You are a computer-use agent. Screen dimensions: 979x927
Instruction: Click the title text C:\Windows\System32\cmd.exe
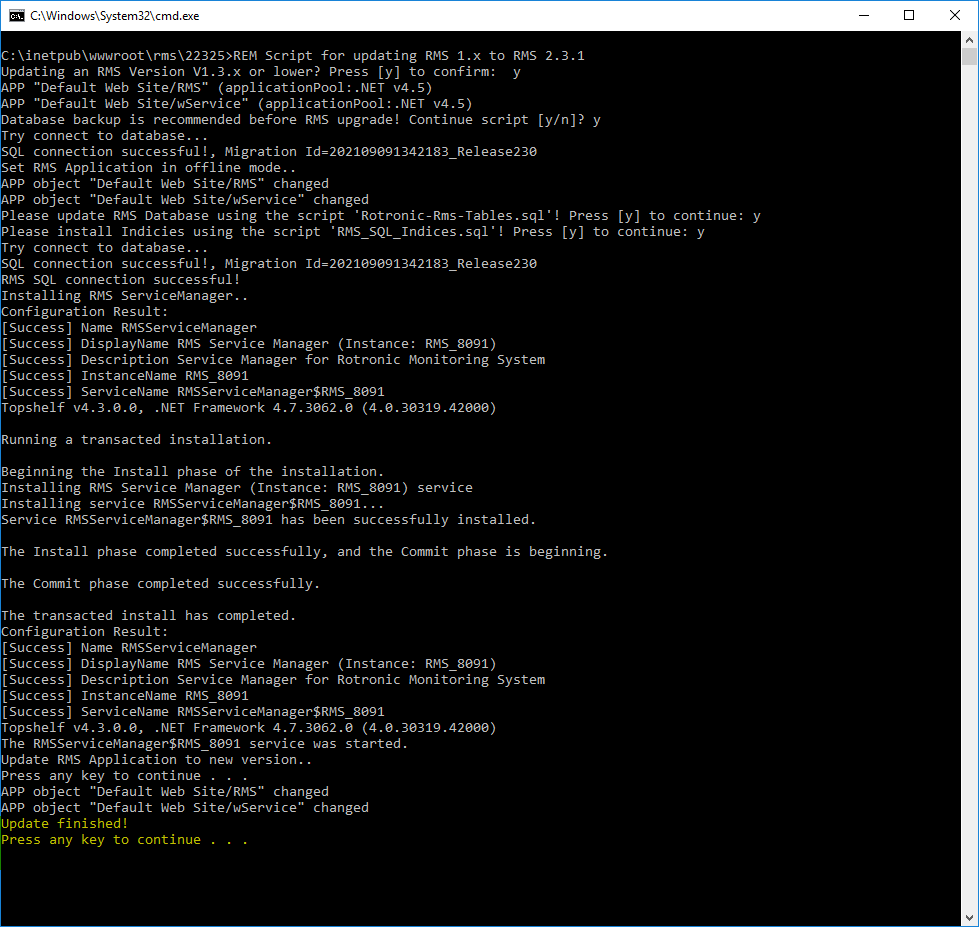tap(115, 16)
